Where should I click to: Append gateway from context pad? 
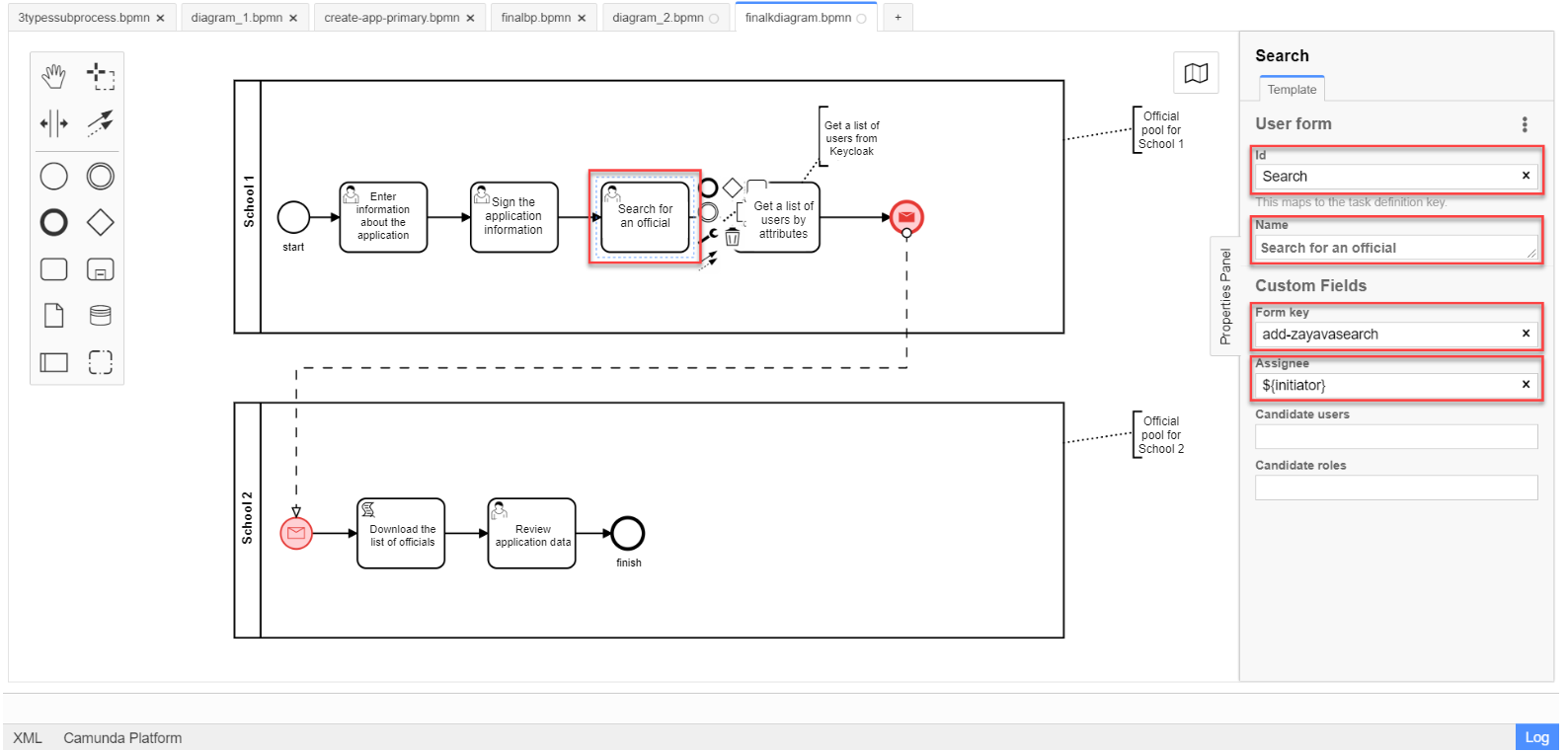(x=733, y=188)
